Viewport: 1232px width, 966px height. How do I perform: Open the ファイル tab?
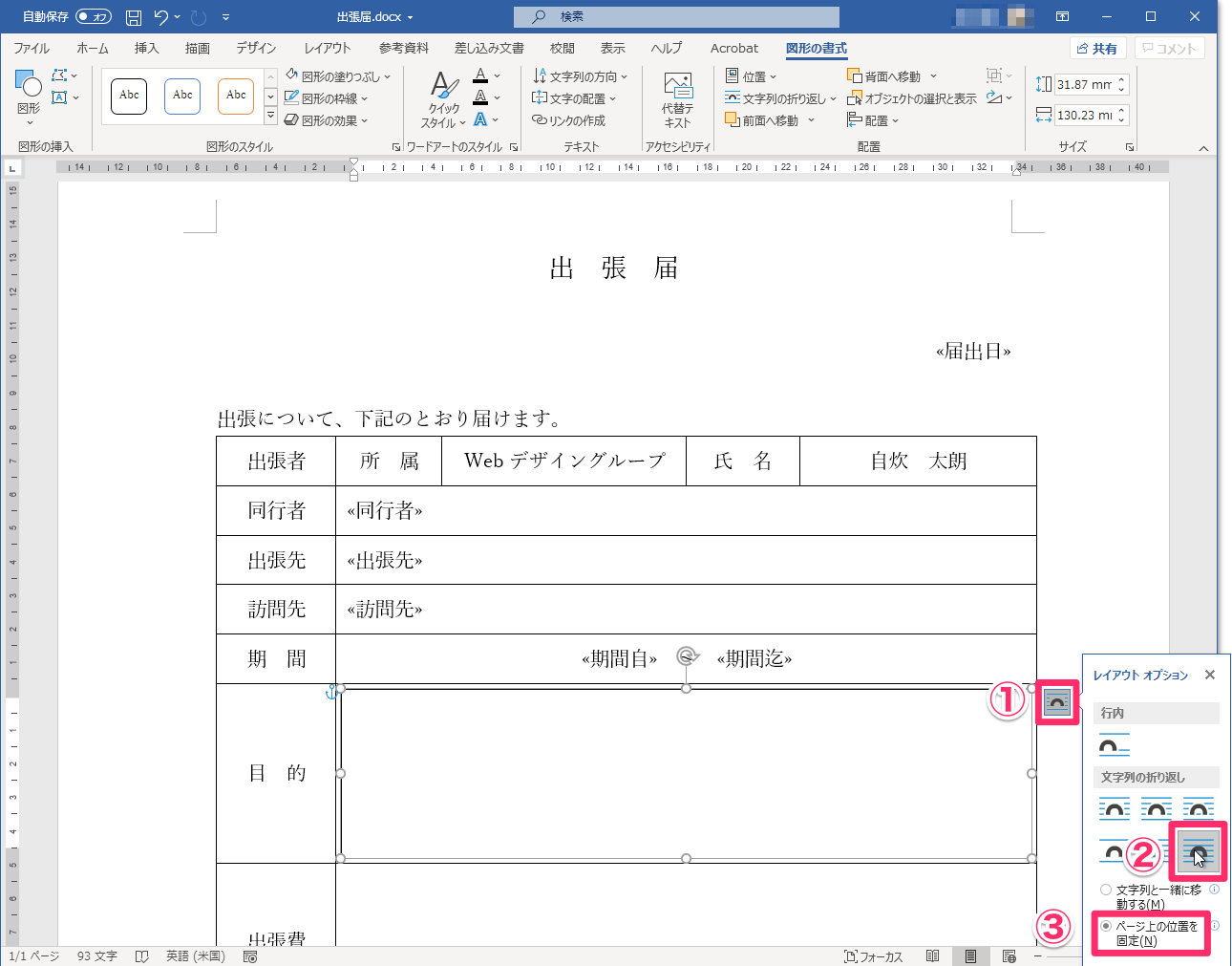(32, 48)
